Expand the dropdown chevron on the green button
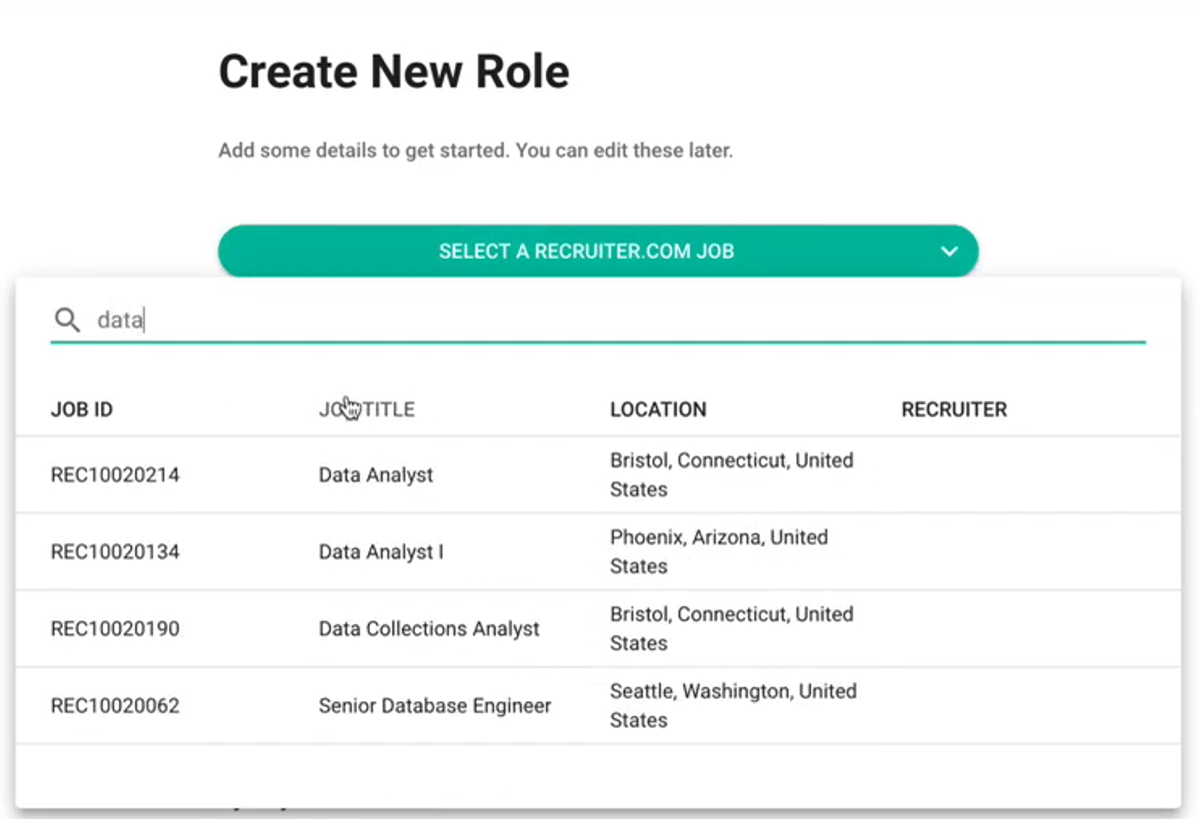This screenshot has width=1200, height=819. tap(949, 252)
